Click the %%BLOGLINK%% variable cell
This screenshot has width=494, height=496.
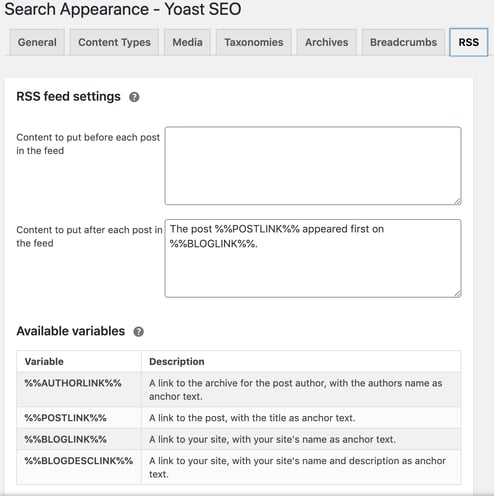coord(79,439)
